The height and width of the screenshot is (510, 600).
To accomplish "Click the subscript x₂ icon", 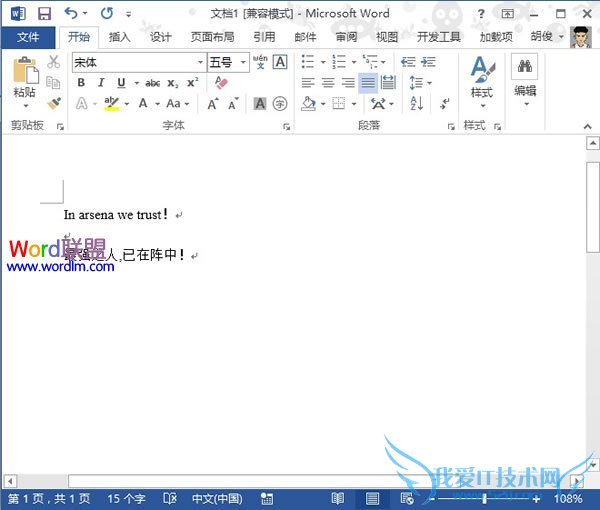I will pos(172,83).
